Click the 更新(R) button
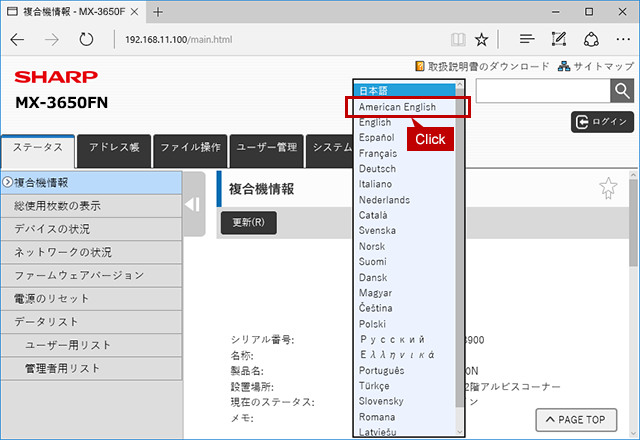Screen dimensions: 640x440 click(x=249, y=222)
